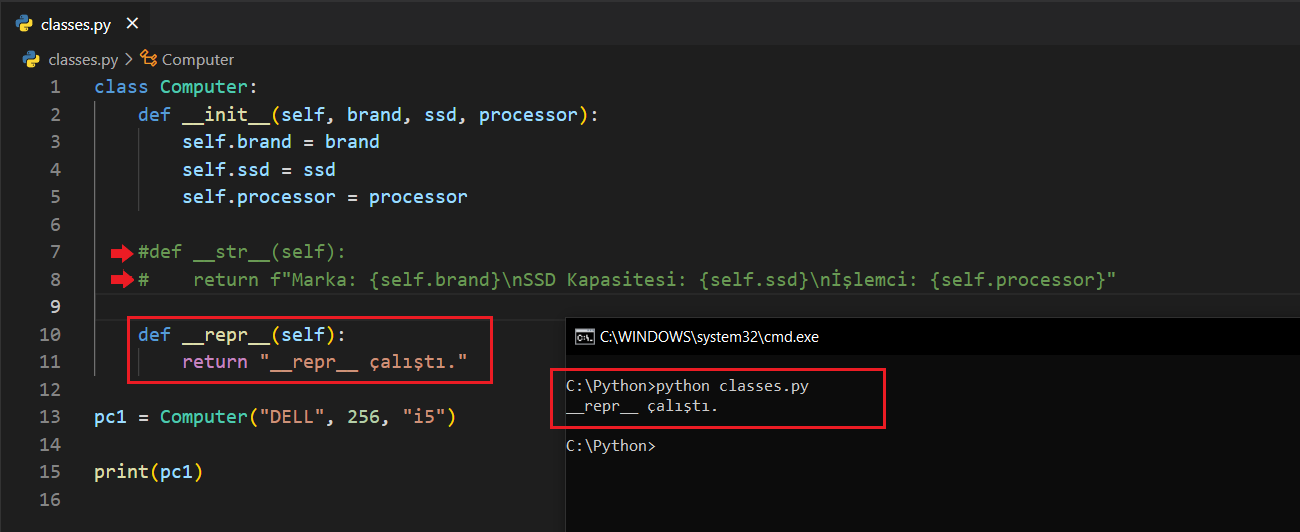Select line number 1 in the gutter
The image size is (1300, 532).
[x=55, y=87]
